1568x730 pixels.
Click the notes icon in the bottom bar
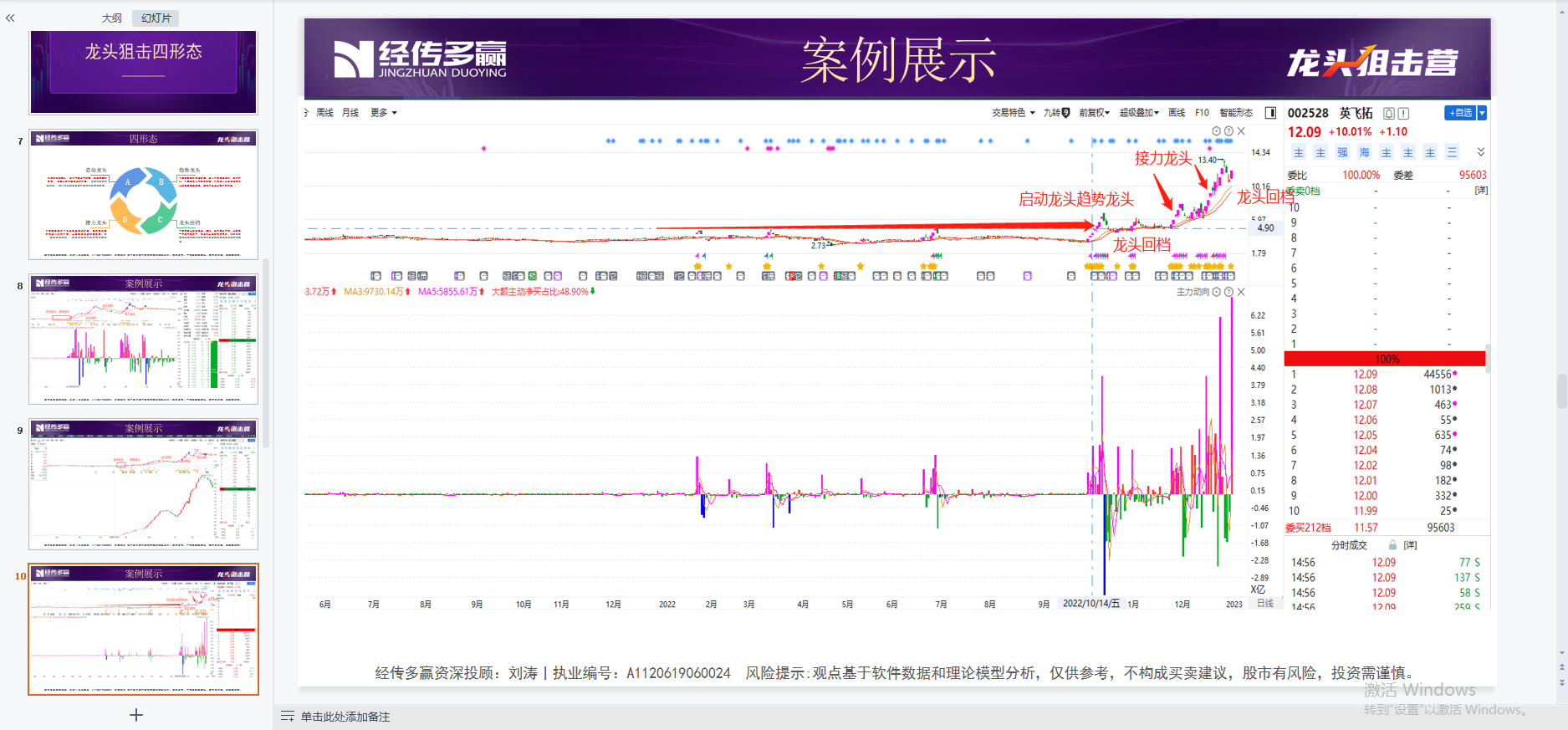288,717
